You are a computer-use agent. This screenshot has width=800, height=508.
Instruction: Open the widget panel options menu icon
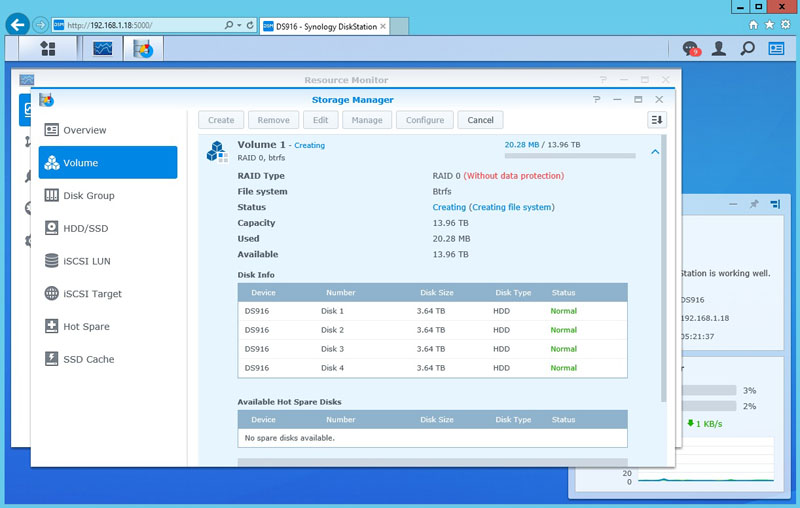(x=775, y=204)
